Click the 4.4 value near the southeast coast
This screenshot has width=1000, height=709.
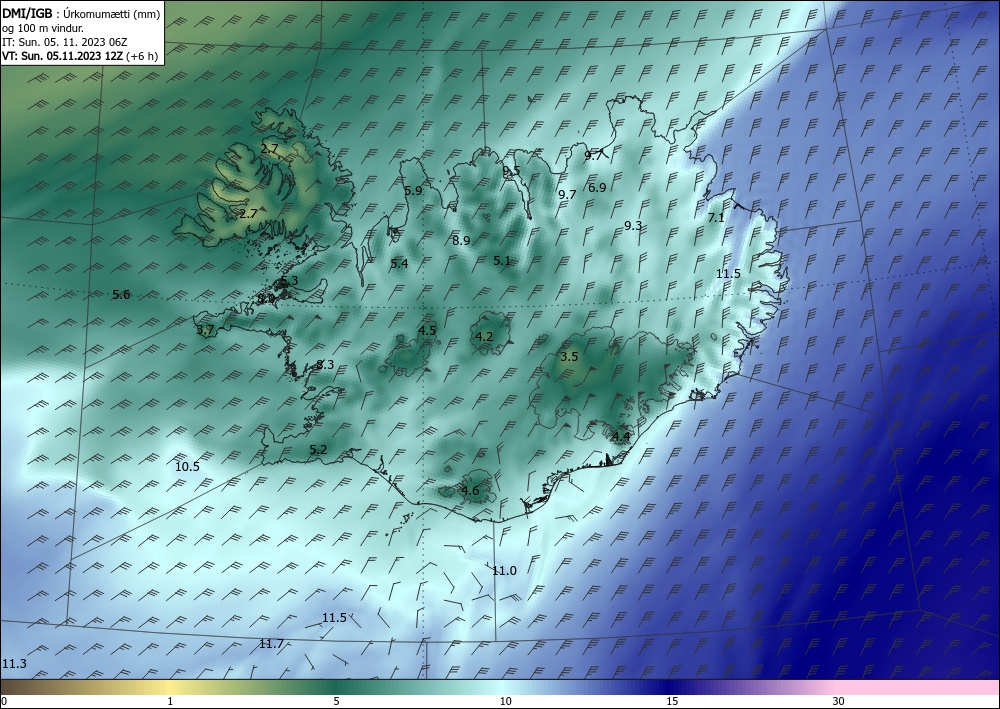click(x=621, y=437)
